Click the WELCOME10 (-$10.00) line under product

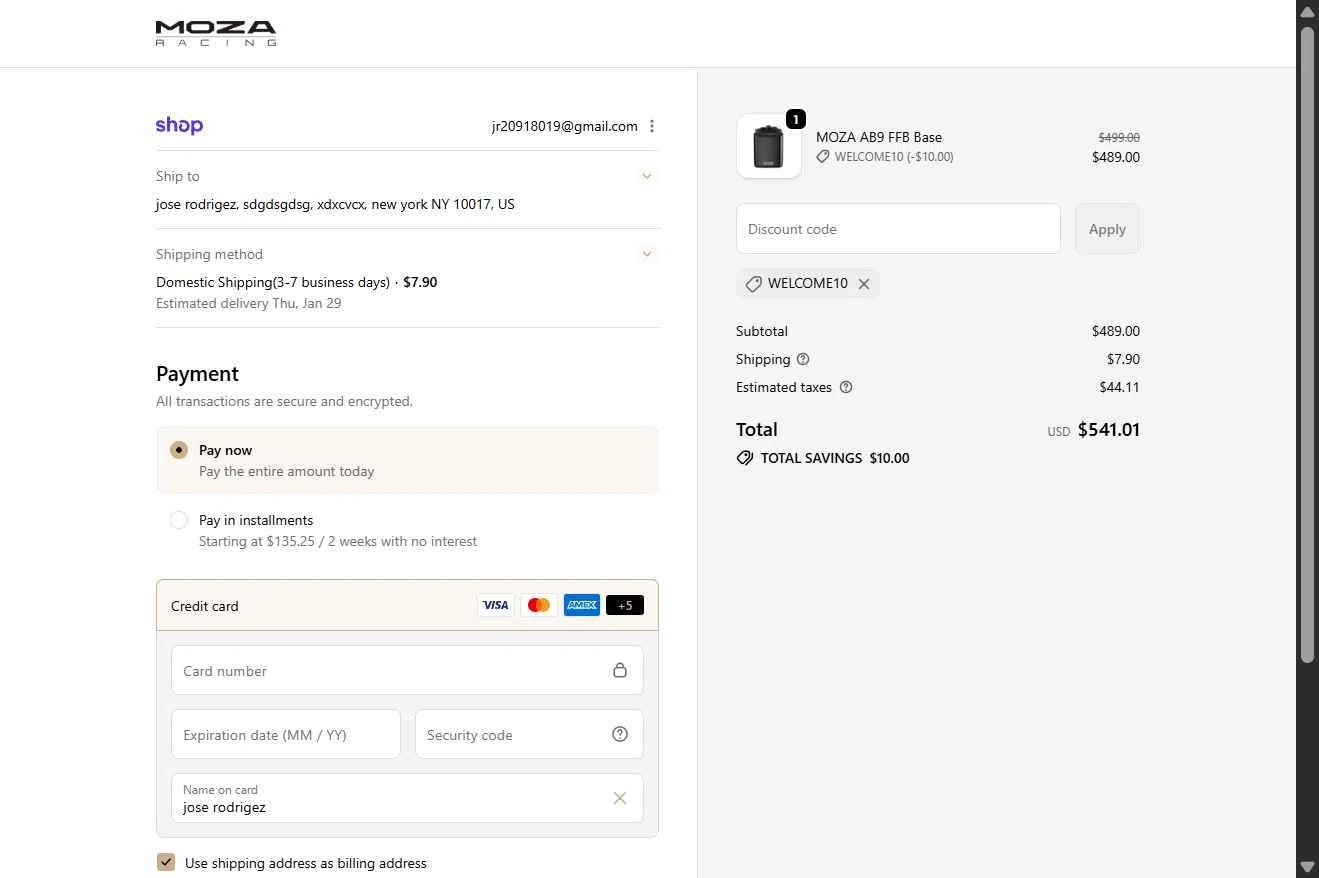coord(885,157)
